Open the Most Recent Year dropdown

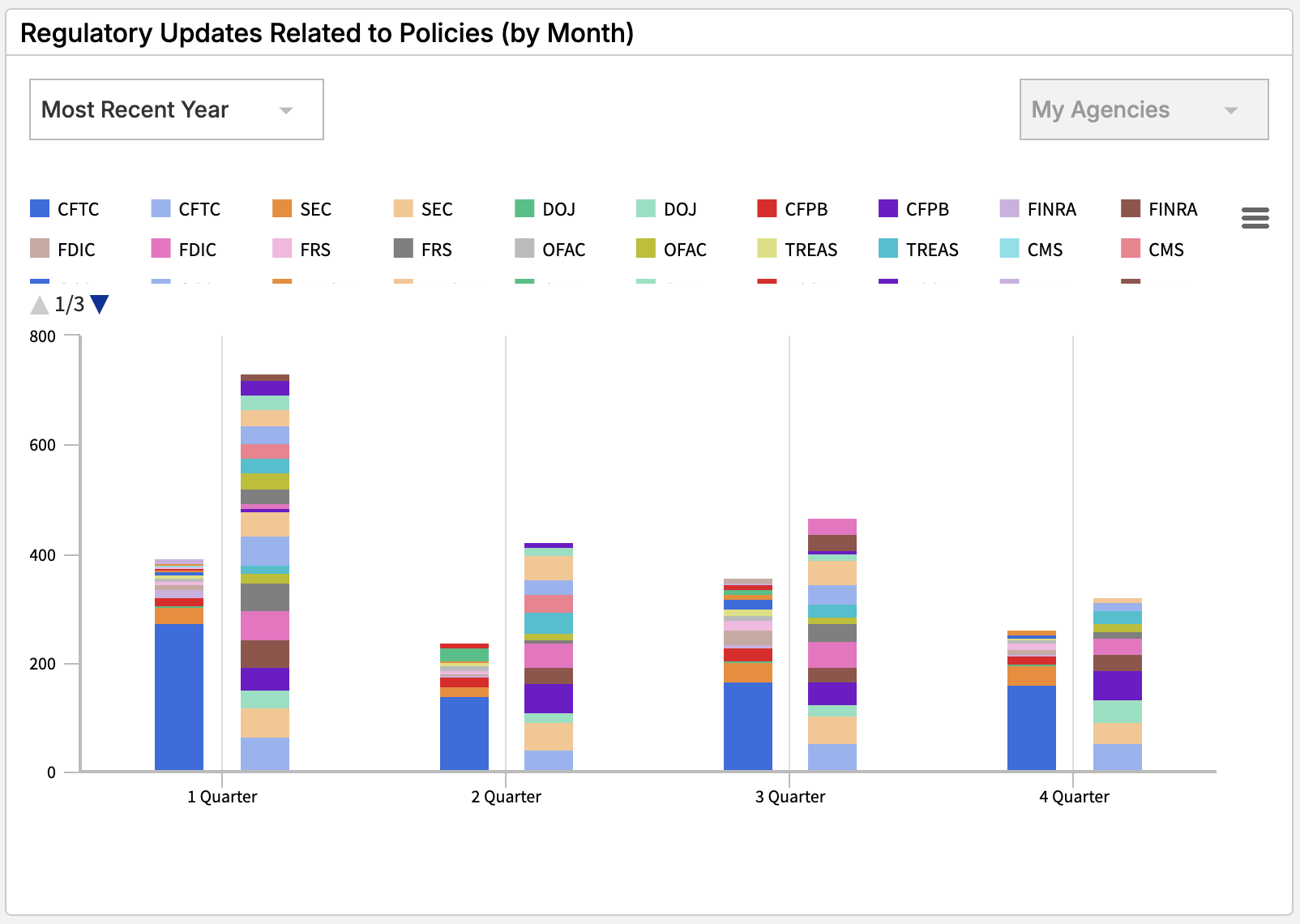(x=176, y=109)
